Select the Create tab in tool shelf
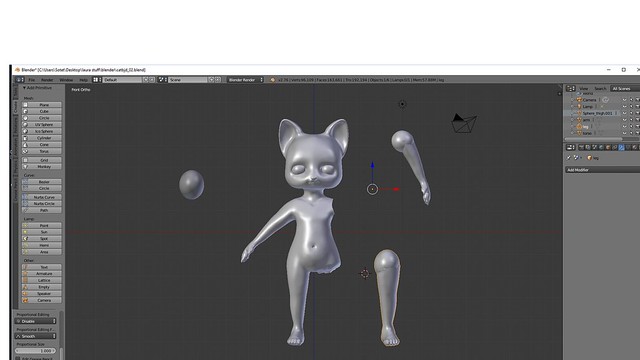Viewport: 640px width, 360px height. 16,108
